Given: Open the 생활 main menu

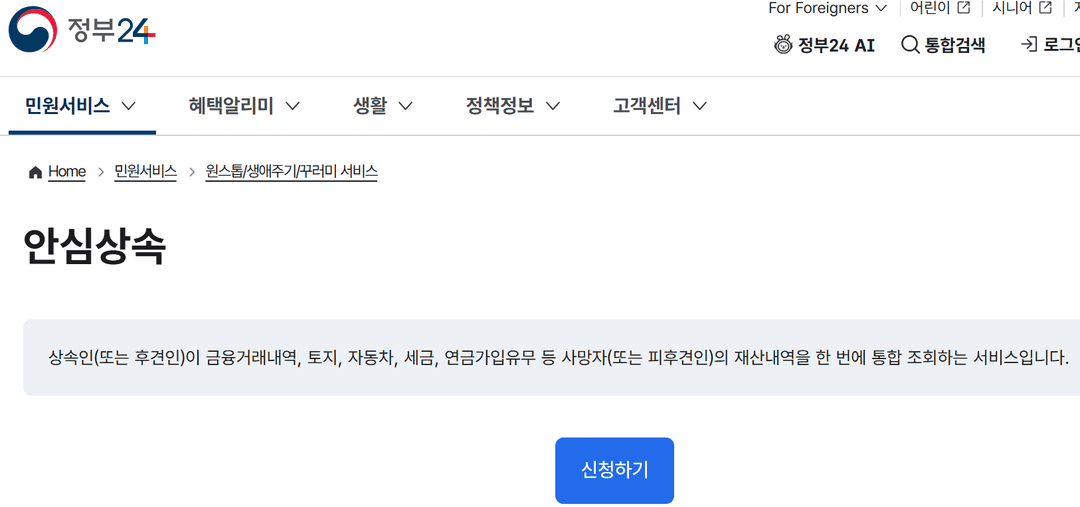Looking at the screenshot, I should coord(370,106).
